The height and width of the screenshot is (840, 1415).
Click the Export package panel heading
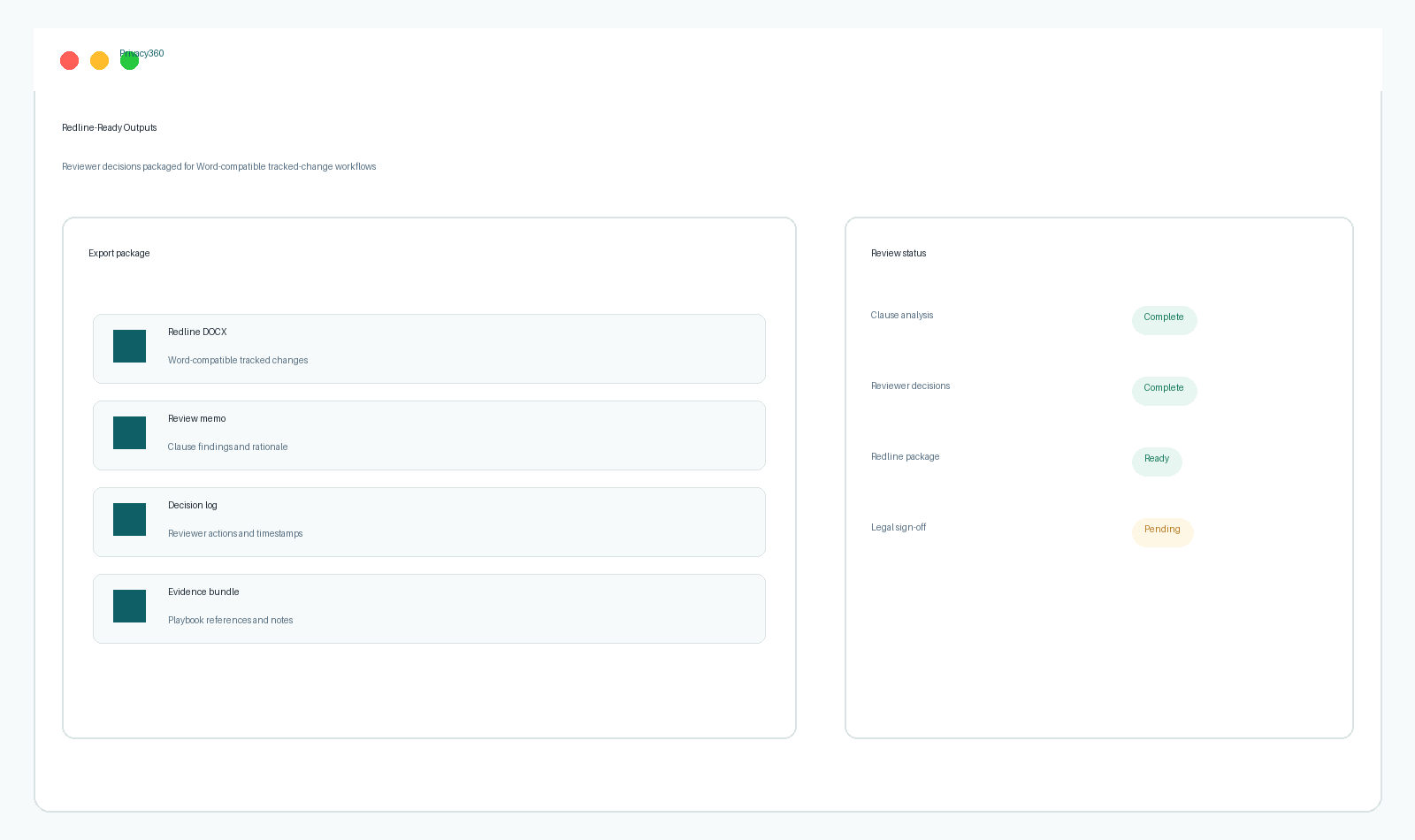[x=119, y=254]
